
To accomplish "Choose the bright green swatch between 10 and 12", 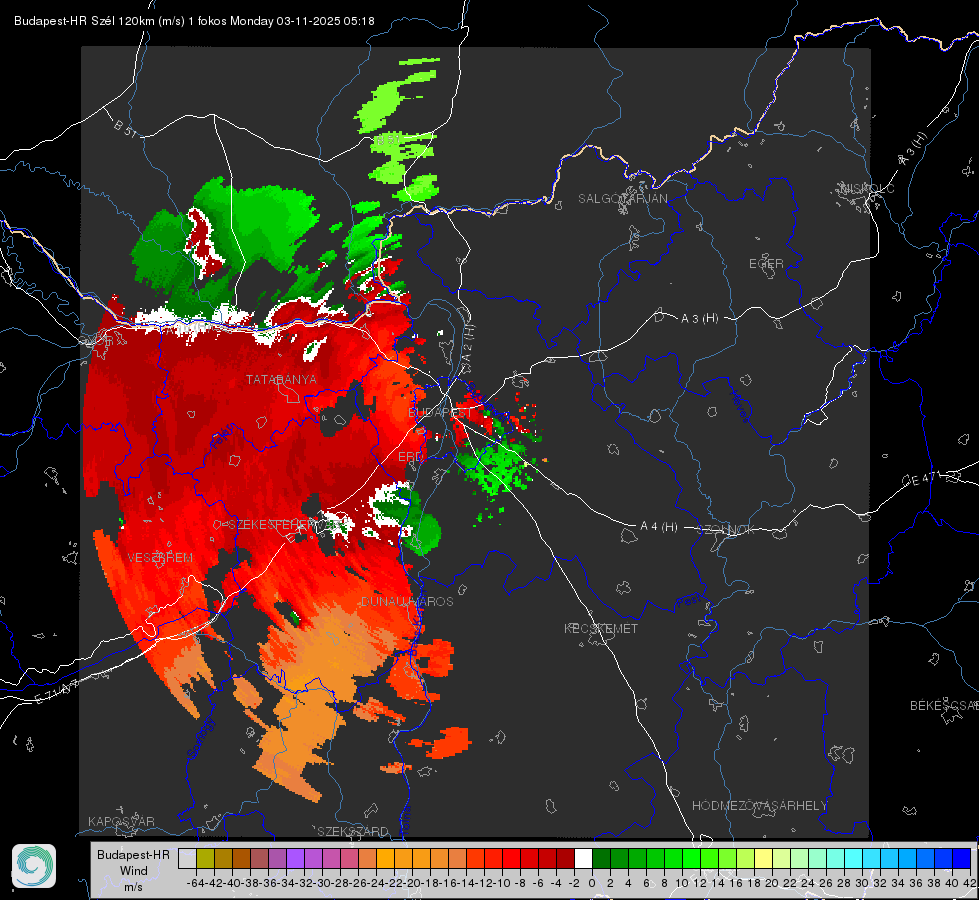I will click(691, 859).
